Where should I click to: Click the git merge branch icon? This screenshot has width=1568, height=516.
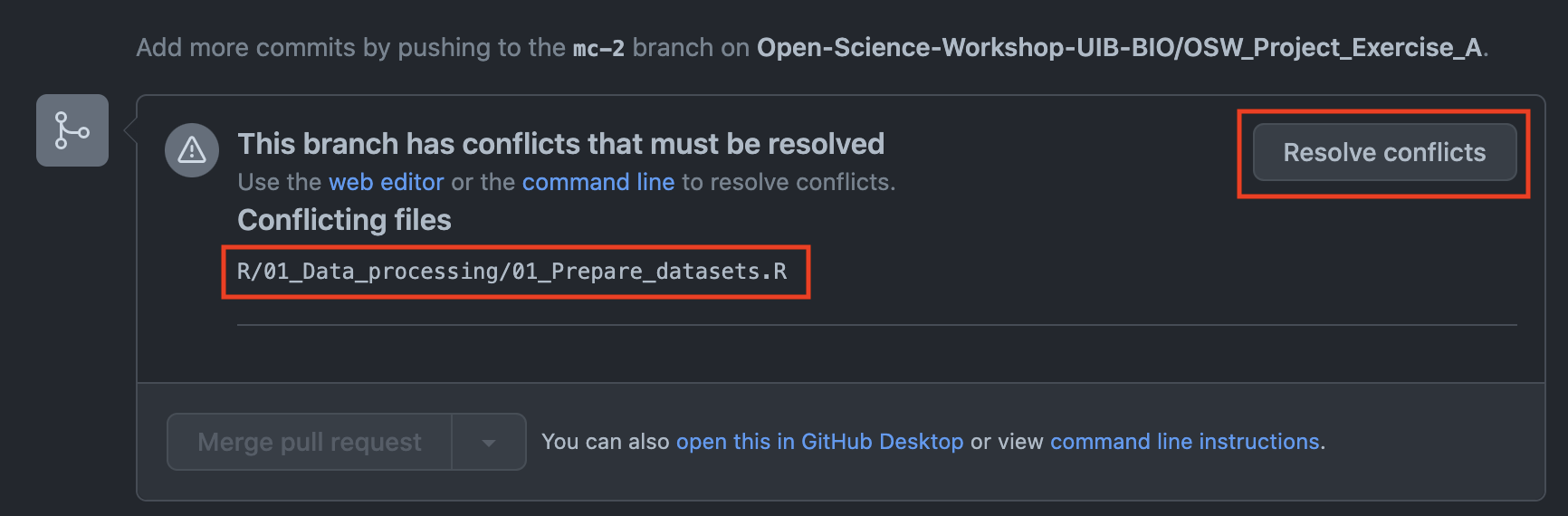[x=72, y=130]
